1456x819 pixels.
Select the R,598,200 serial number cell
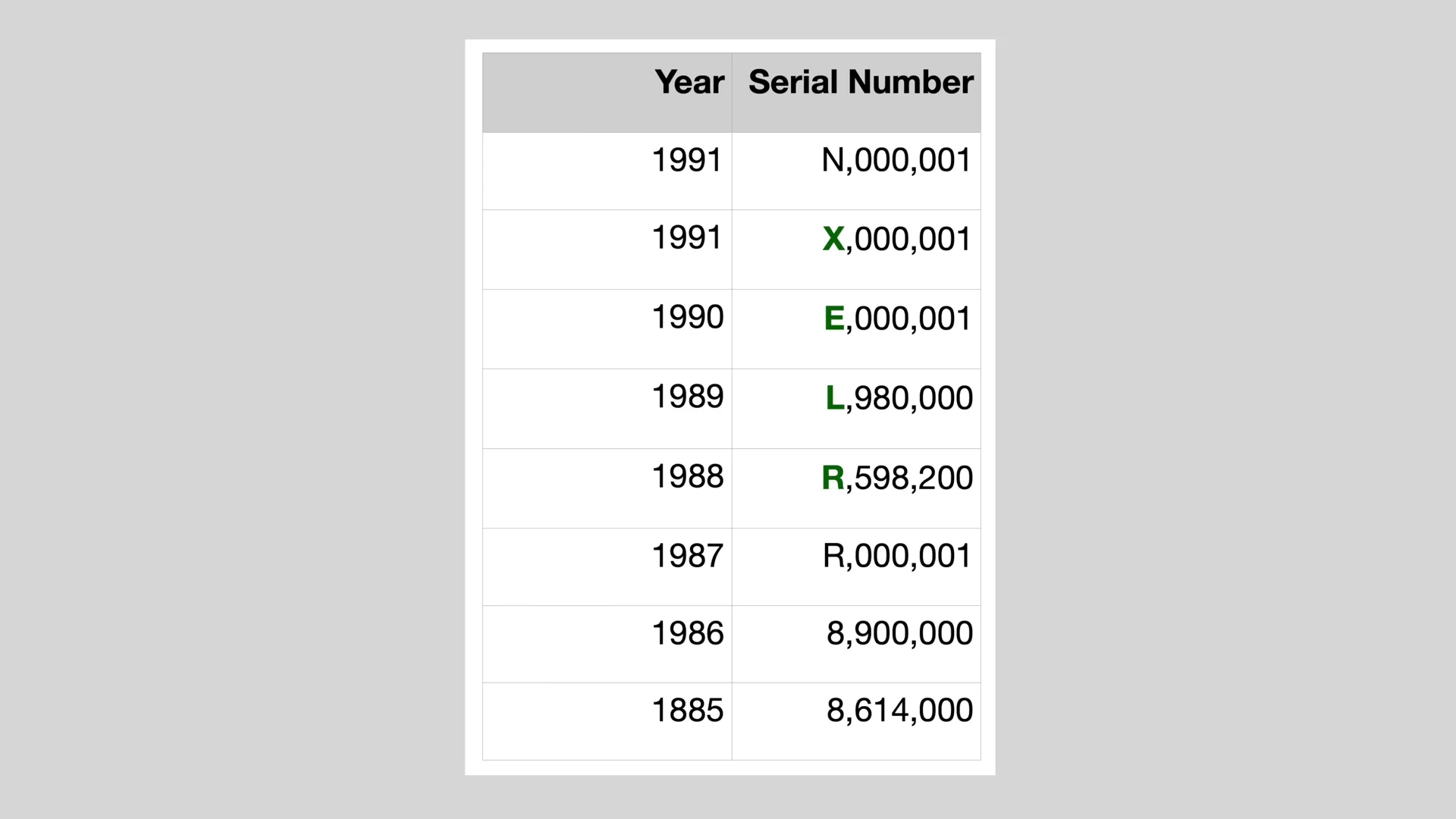[x=856, y=488]
